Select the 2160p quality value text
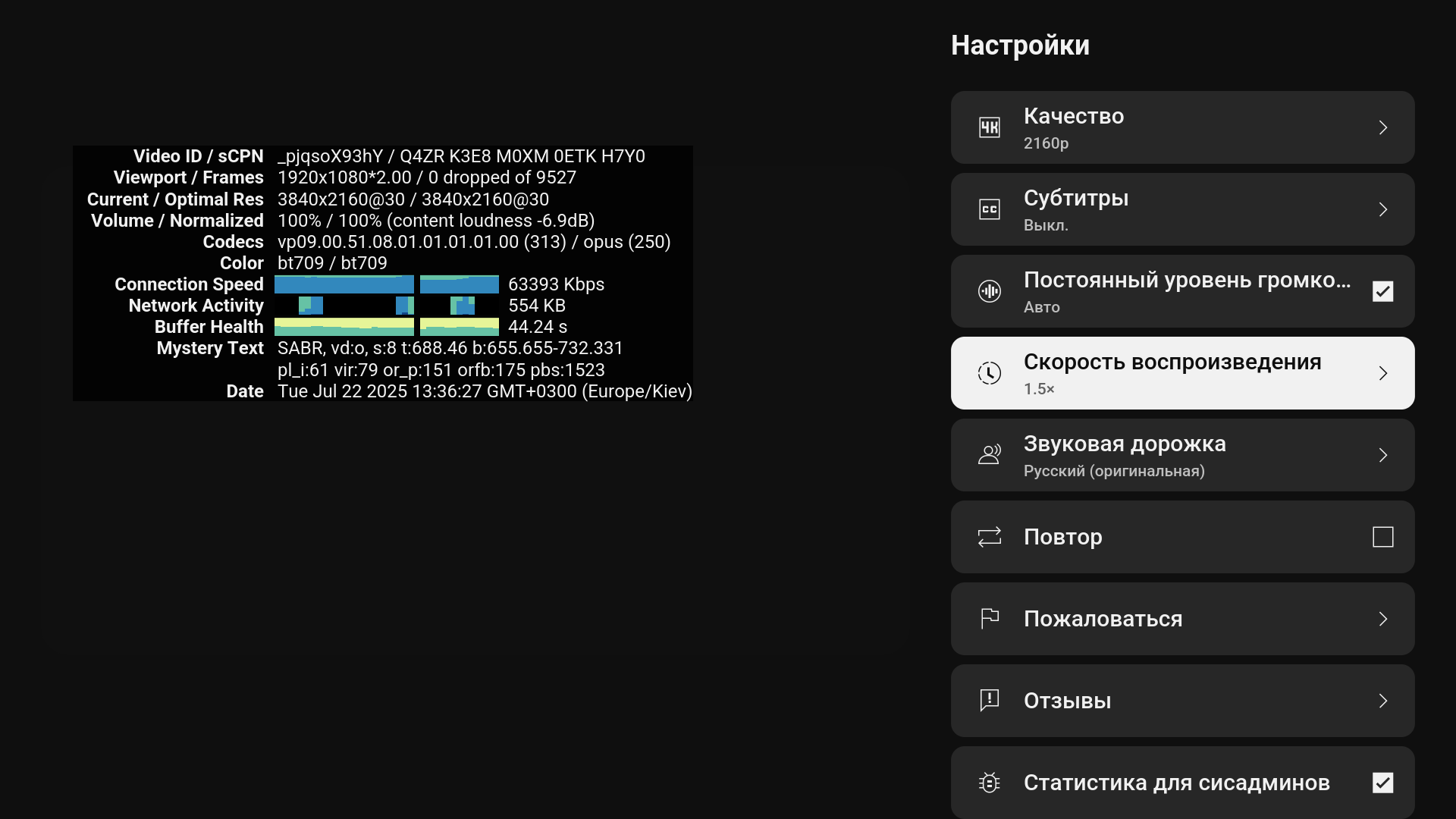Screen dimensions: 1456x819 (x=1046, y=143)
